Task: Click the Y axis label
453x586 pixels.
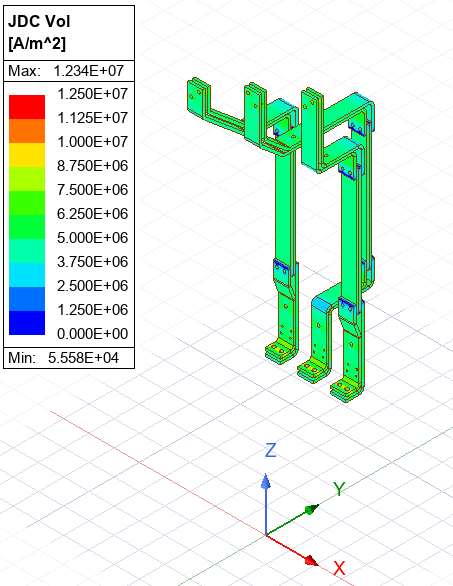Action: tap(339, 489)
